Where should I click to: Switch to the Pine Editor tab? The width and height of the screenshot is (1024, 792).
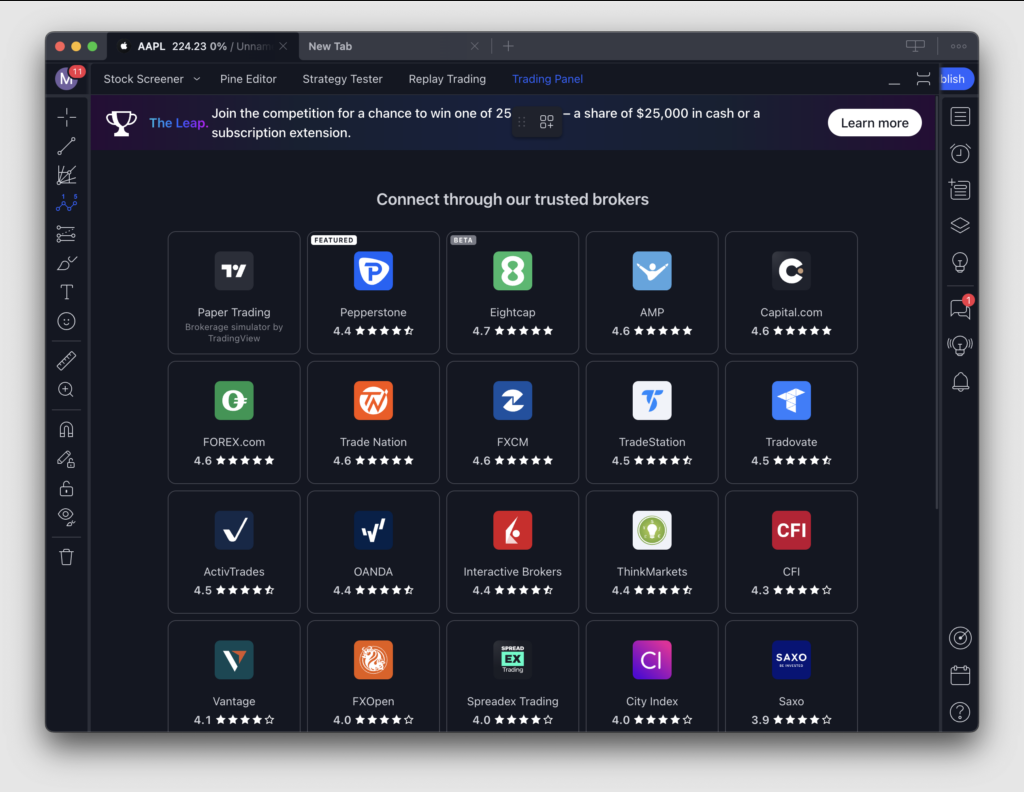click(x=248, y=79)
